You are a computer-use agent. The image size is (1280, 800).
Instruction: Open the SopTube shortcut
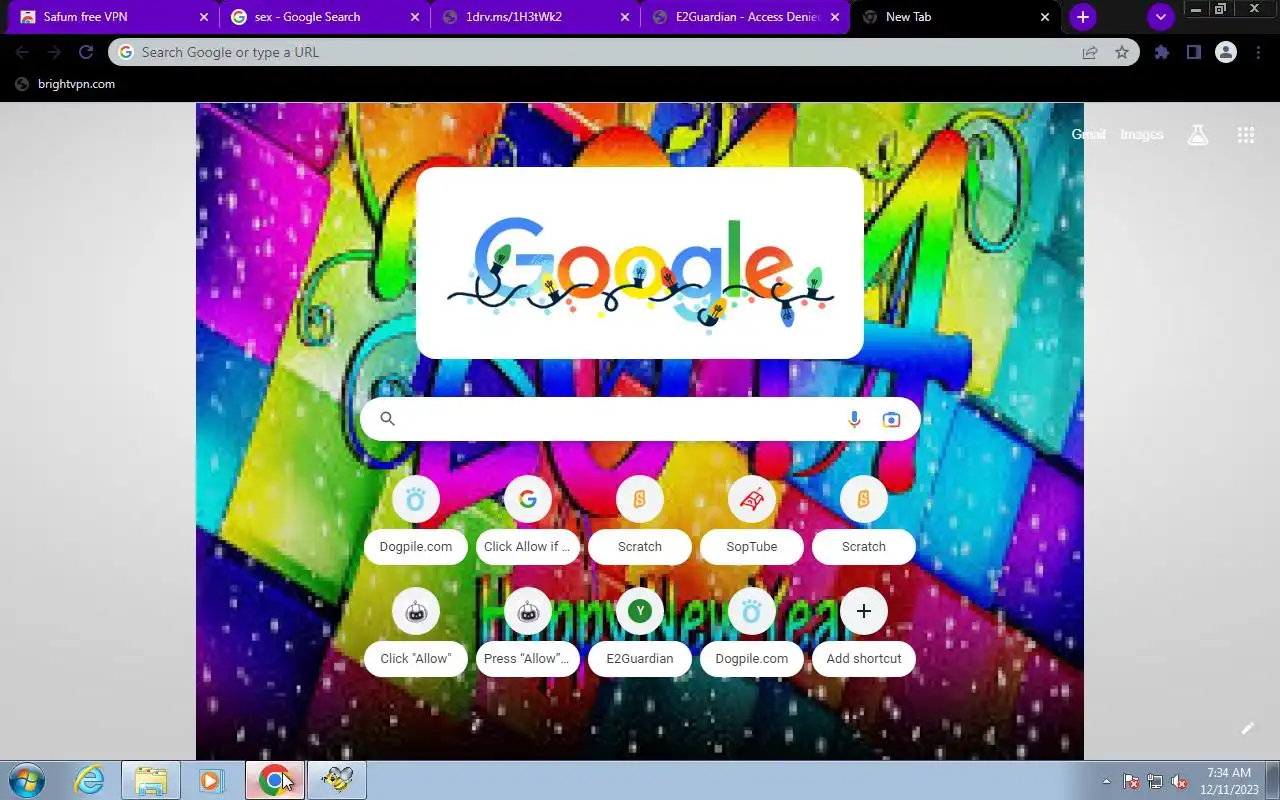tap(752, 521)
